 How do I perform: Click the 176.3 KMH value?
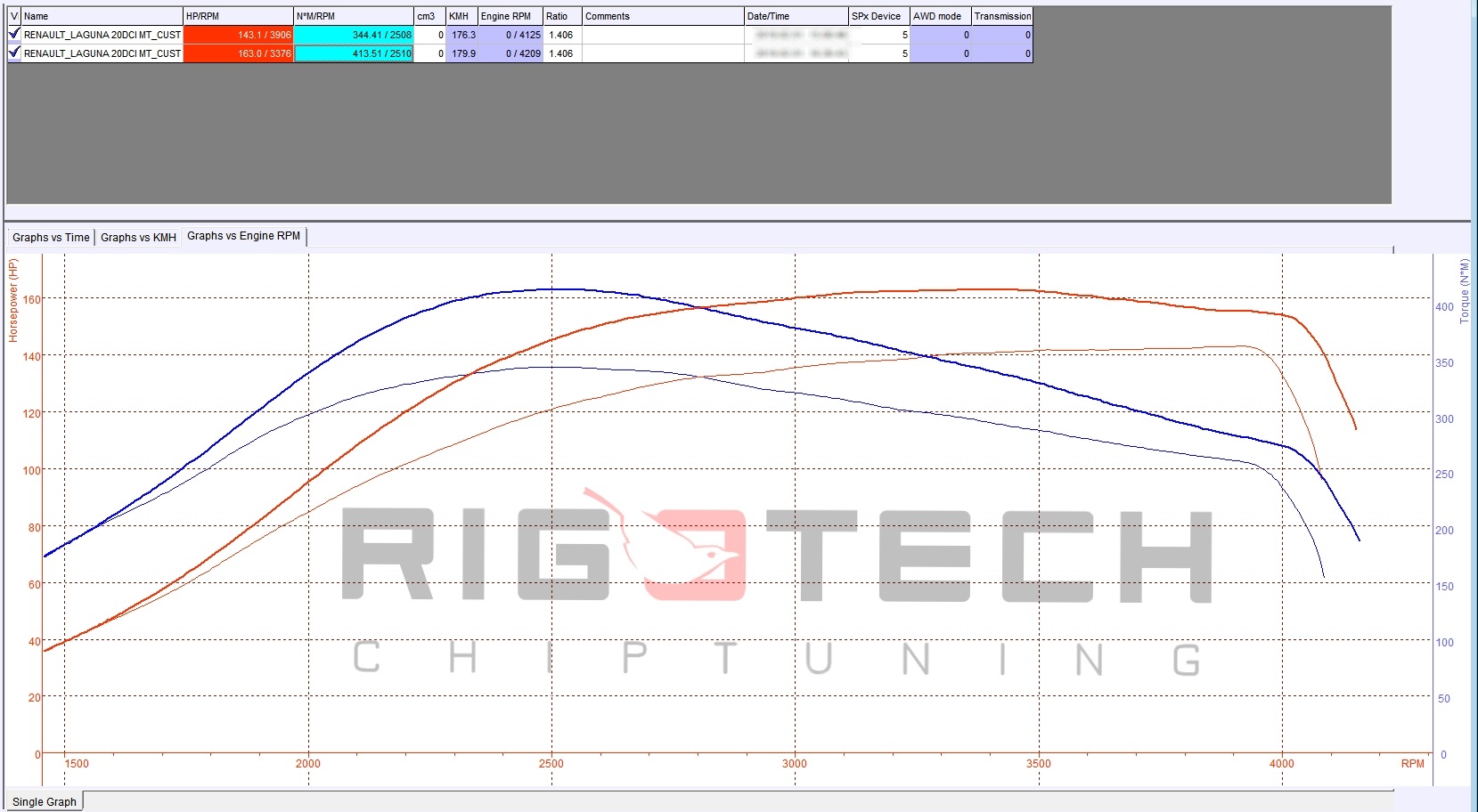tap(462, 35)
